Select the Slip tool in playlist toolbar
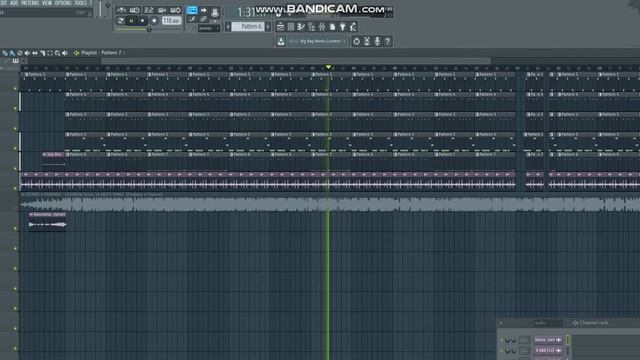Screen dimensions: 640x360 [x=35, y=53]
